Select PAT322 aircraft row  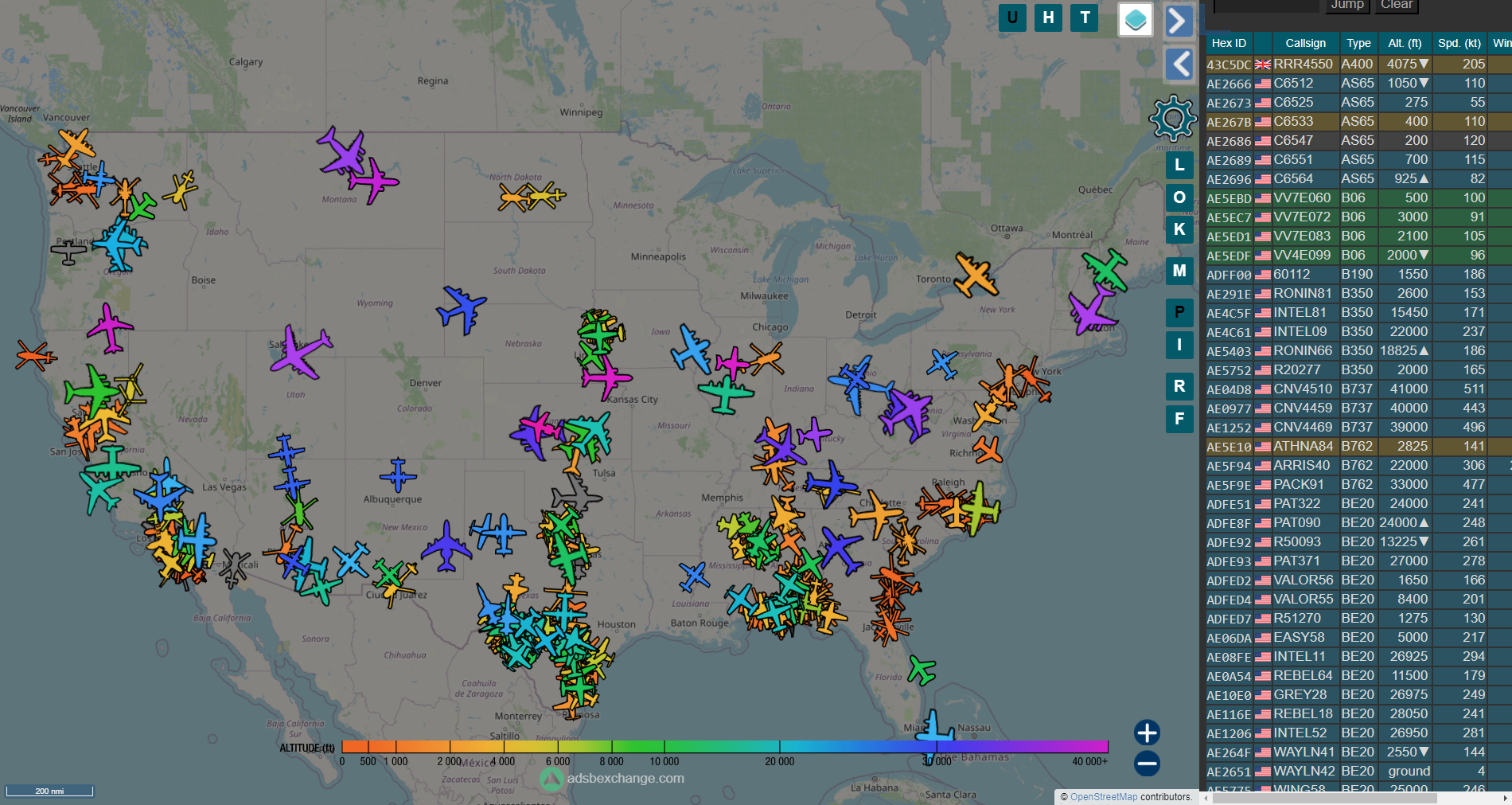1358,503
